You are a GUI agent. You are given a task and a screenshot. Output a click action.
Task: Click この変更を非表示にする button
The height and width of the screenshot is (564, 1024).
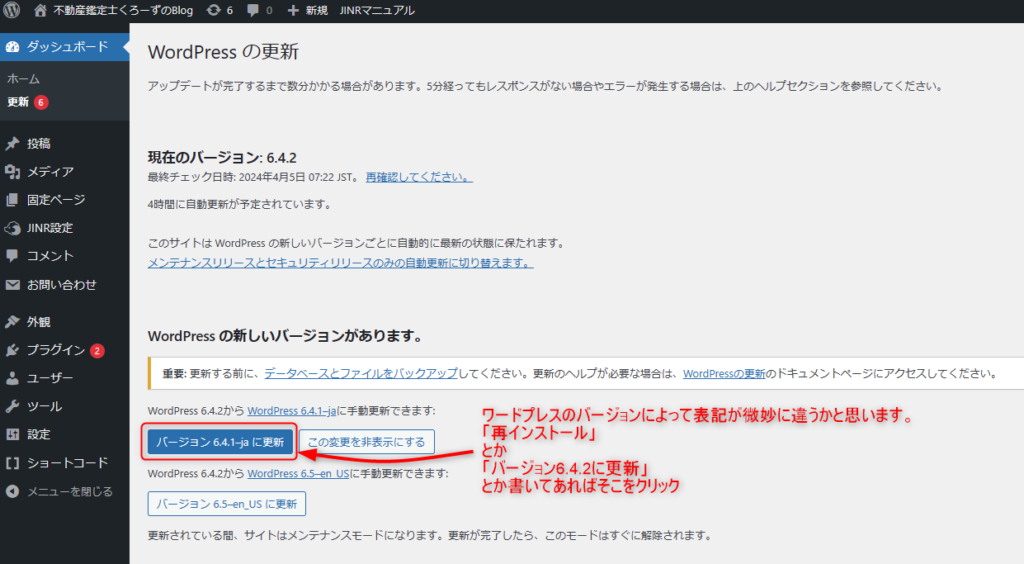(366, 442)
